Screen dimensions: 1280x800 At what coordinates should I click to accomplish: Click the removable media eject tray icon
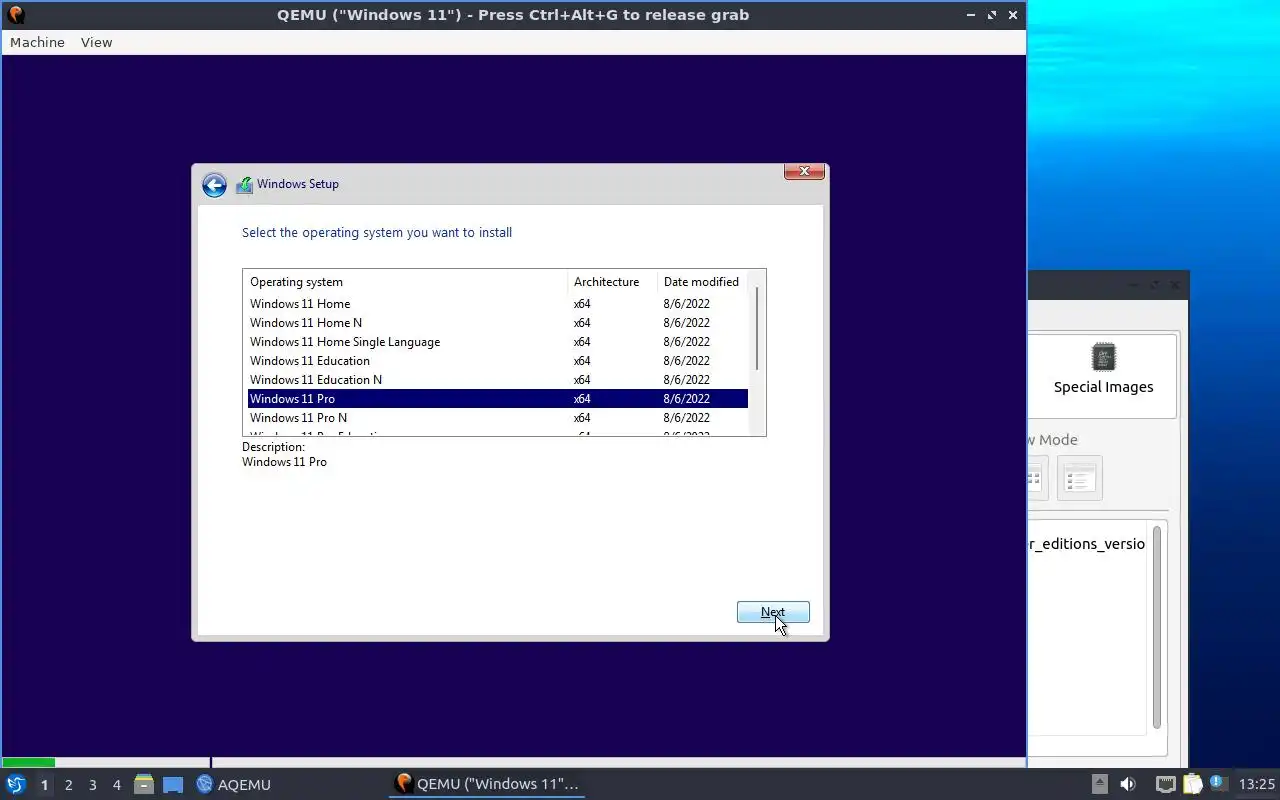tap(1099, 784)
